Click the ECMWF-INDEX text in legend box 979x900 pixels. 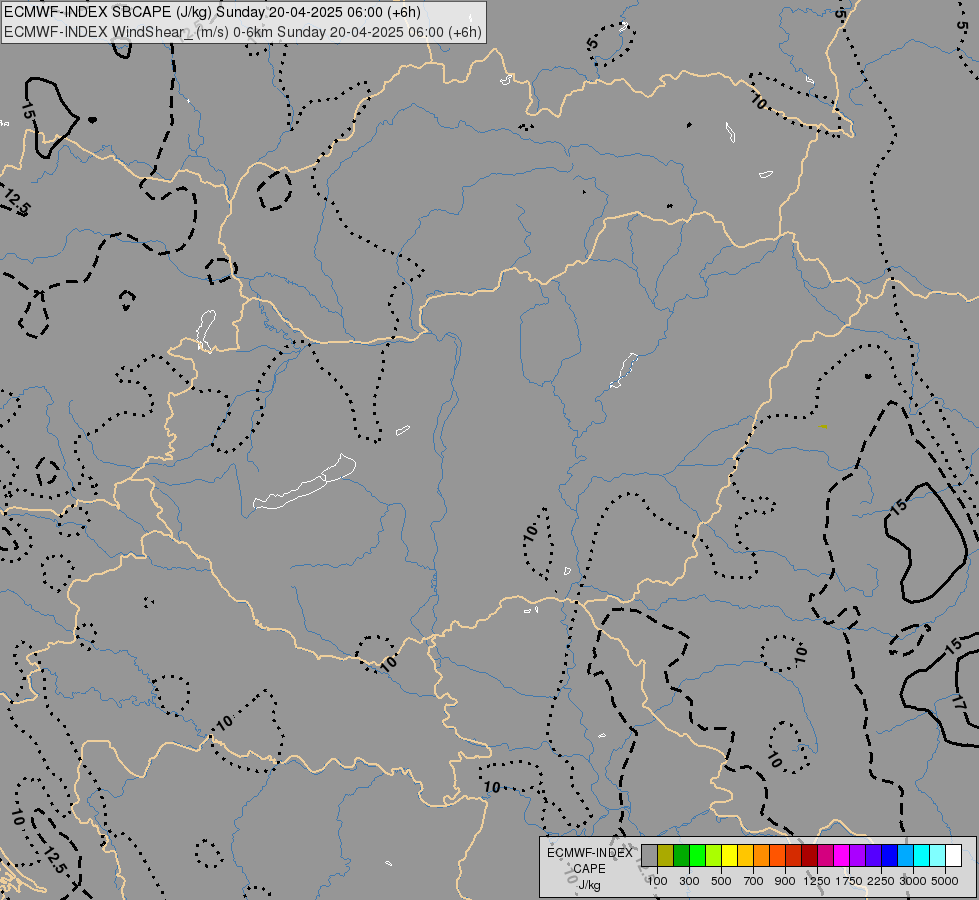click(x=589, y=853)
